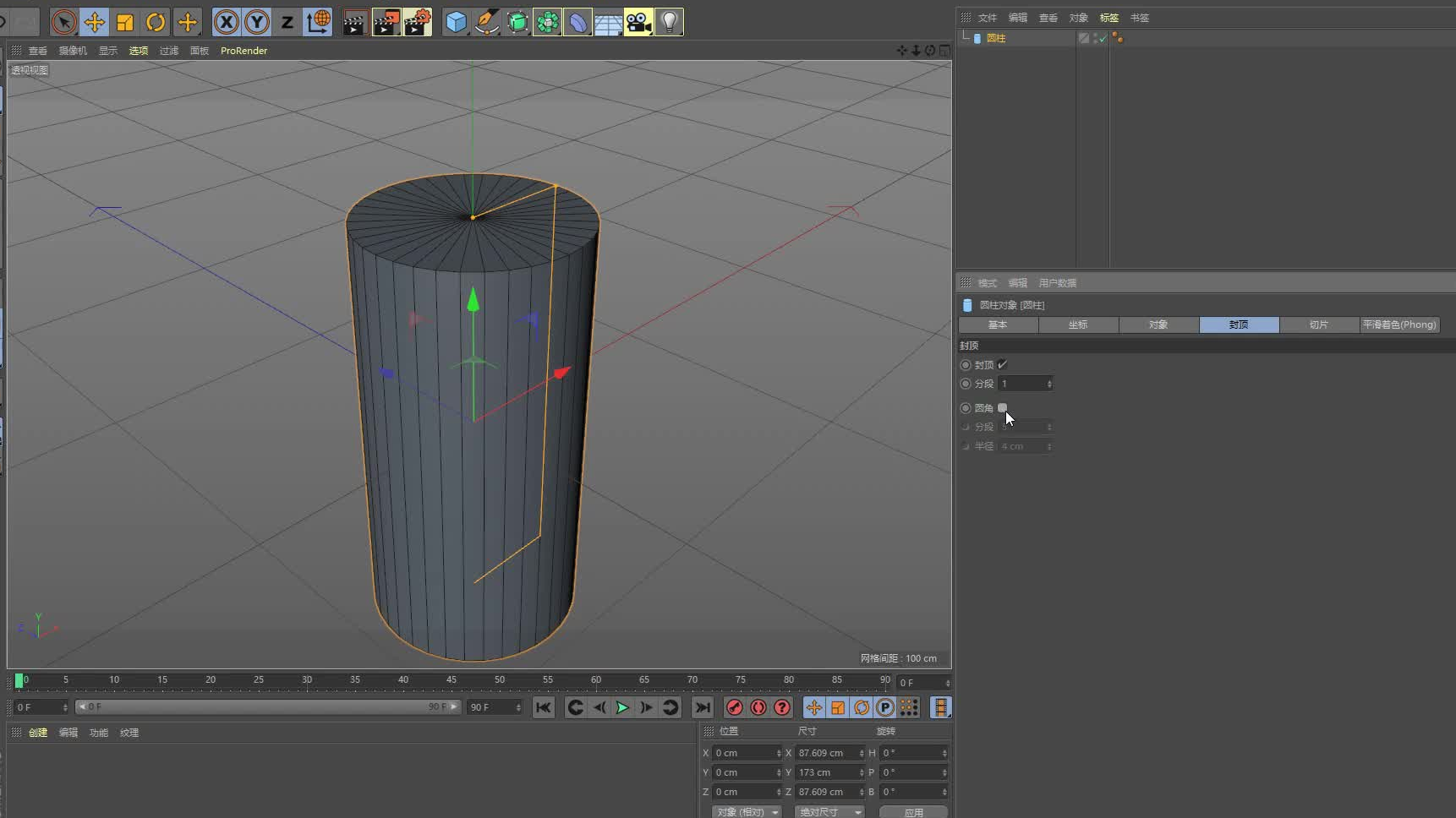Activate the Rotate tool
This screenshot has width=1456, height=818.
point(156,22)
